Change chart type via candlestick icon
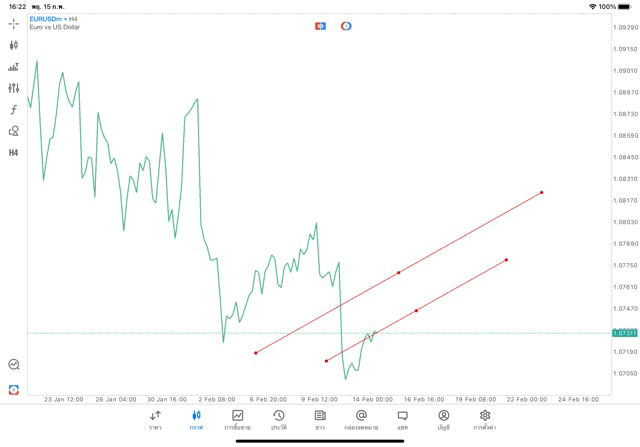Image resolution: width=640 pixels, height=447 pixels. (14, 45)
